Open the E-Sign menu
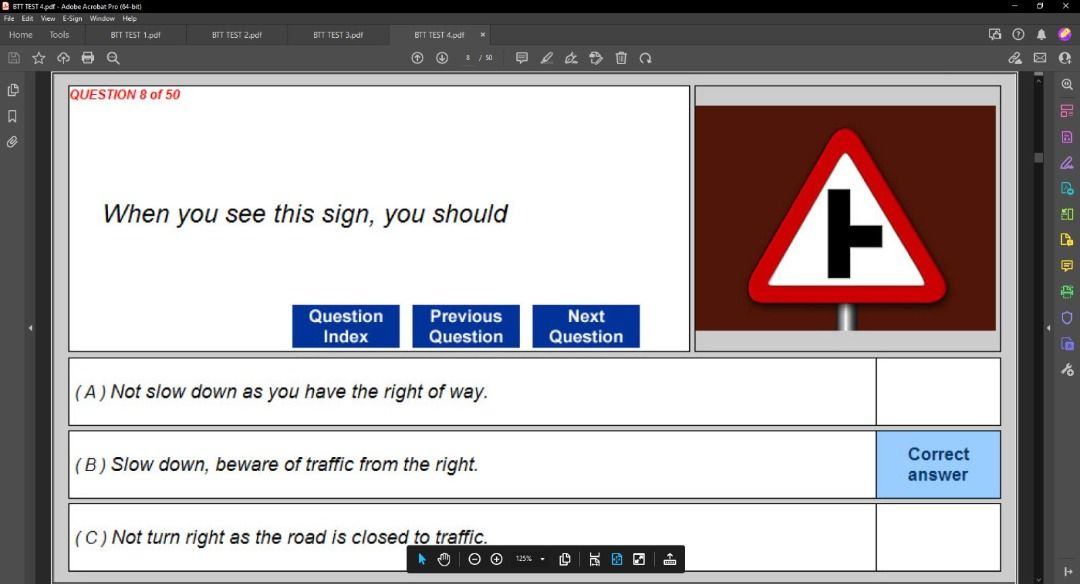The image size is (1080, 584). [x=70, y=17]
